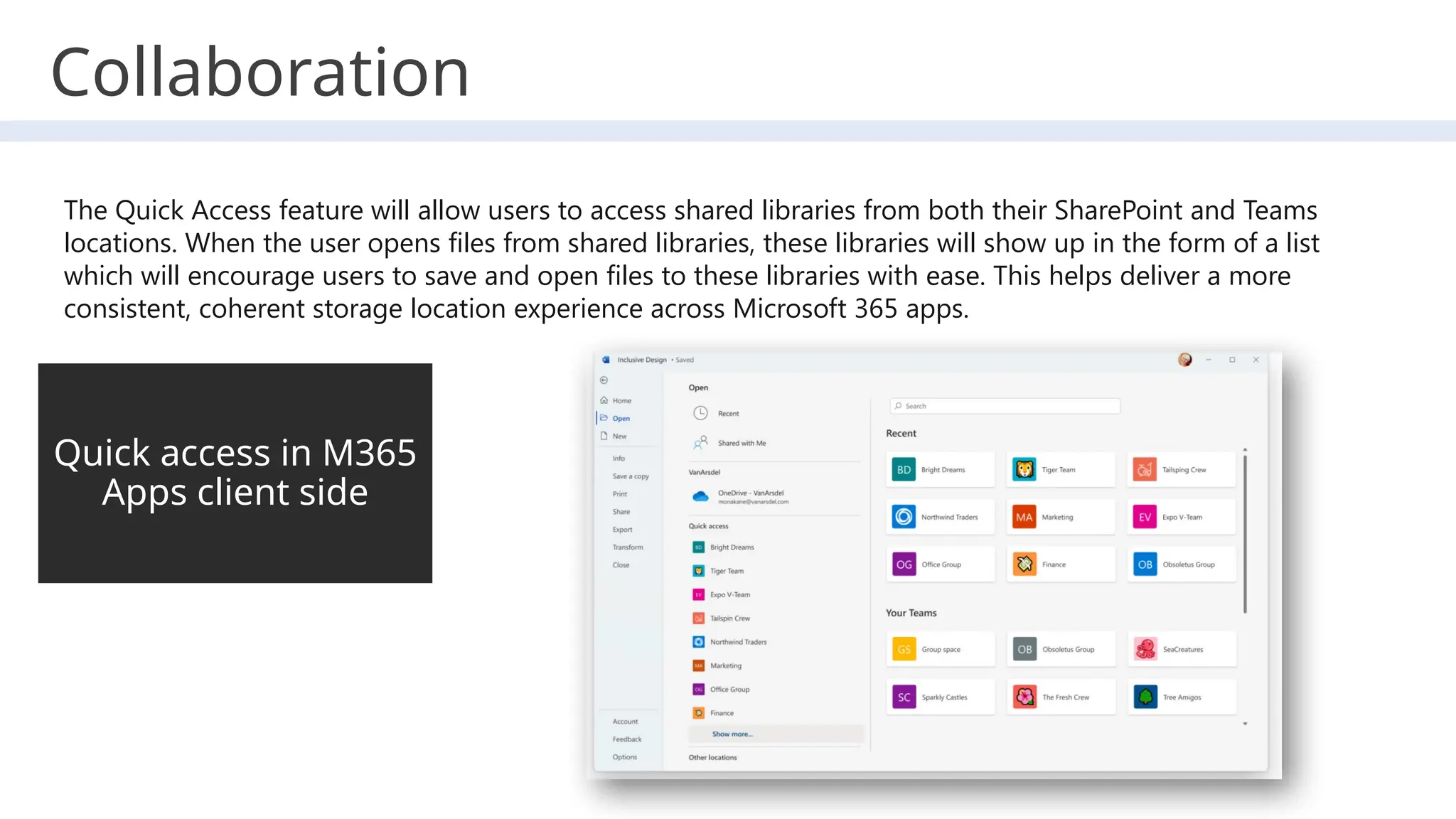Screen dimensions: 1456x819
Task: Click the OG Office Group tile icon
Action: coord(904,564)
